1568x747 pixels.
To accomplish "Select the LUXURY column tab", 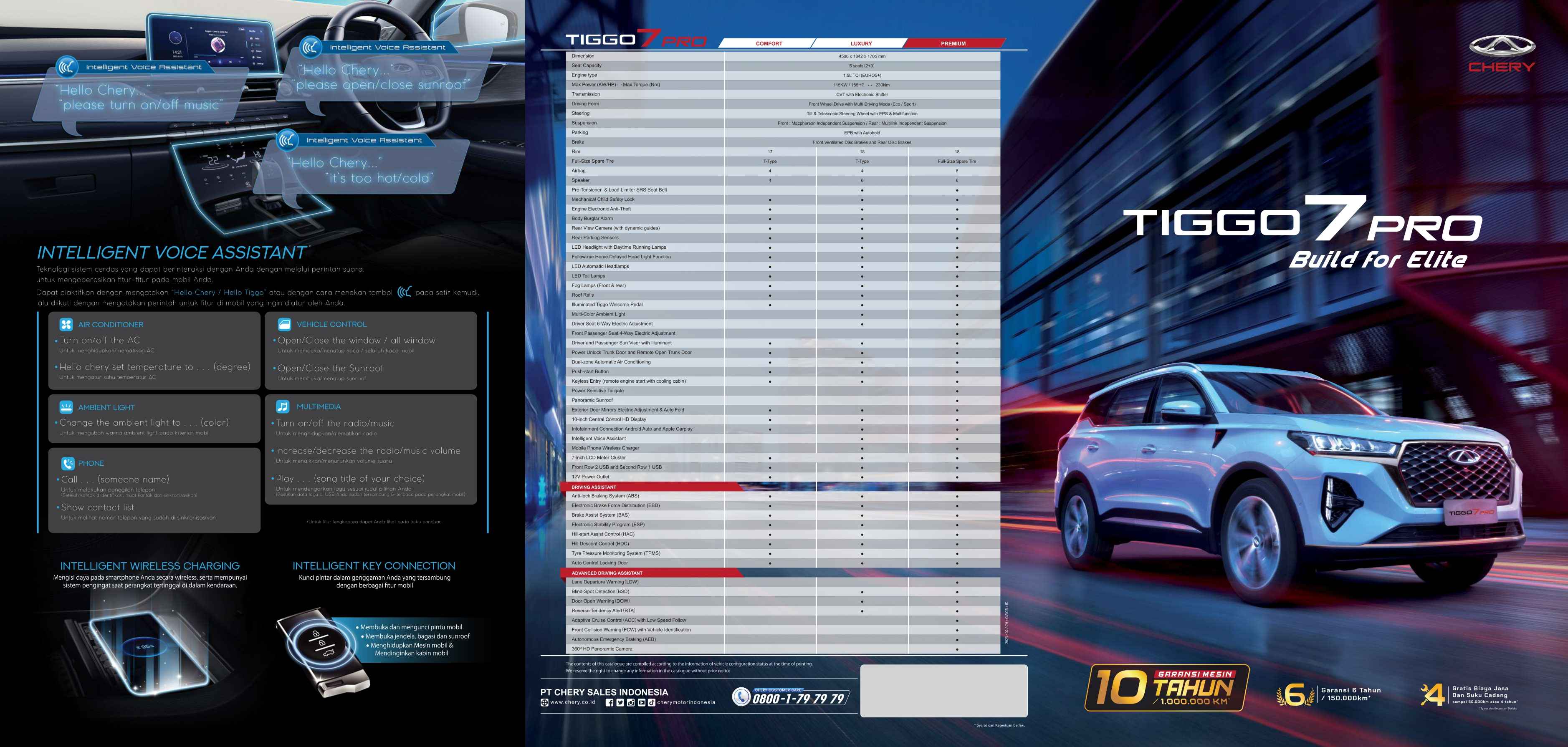I will tap(861, 43).
